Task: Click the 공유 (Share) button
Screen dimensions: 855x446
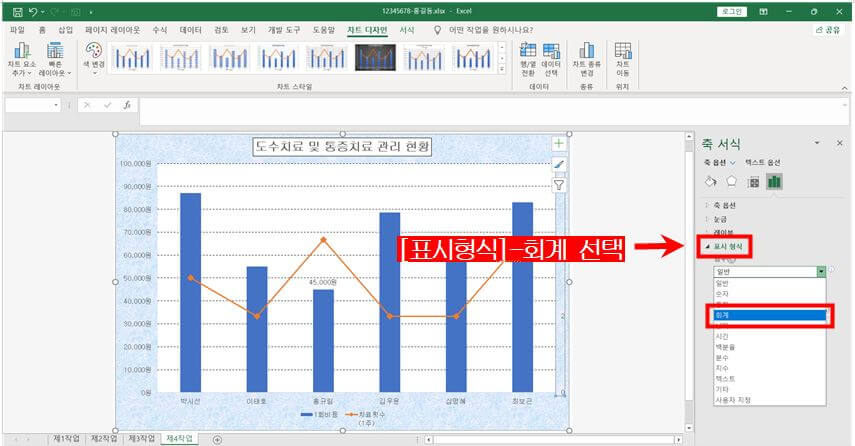Action: pos(828,31)
